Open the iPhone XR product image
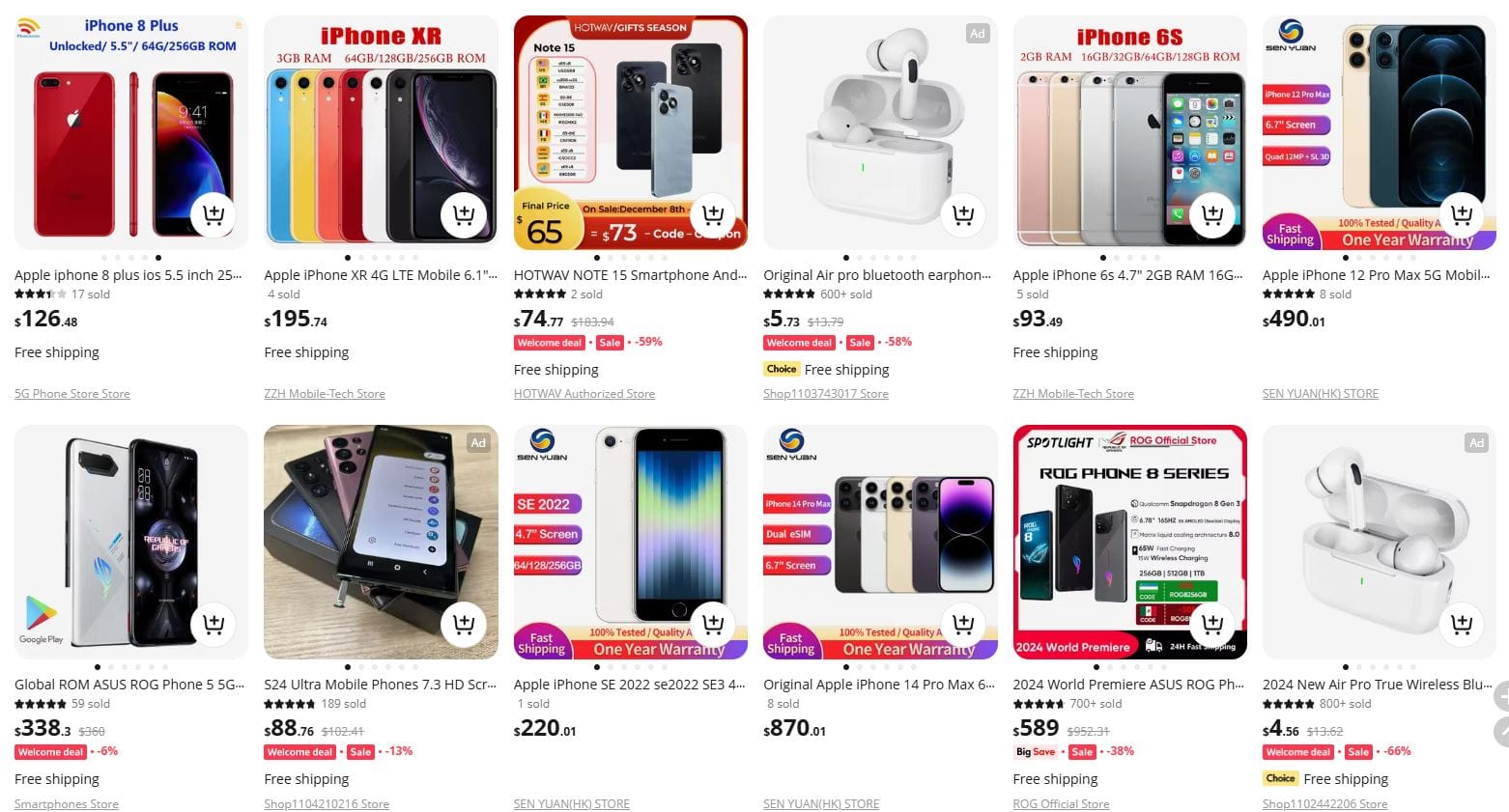This screenshot has height=812, width=1509. click(381, 132)
